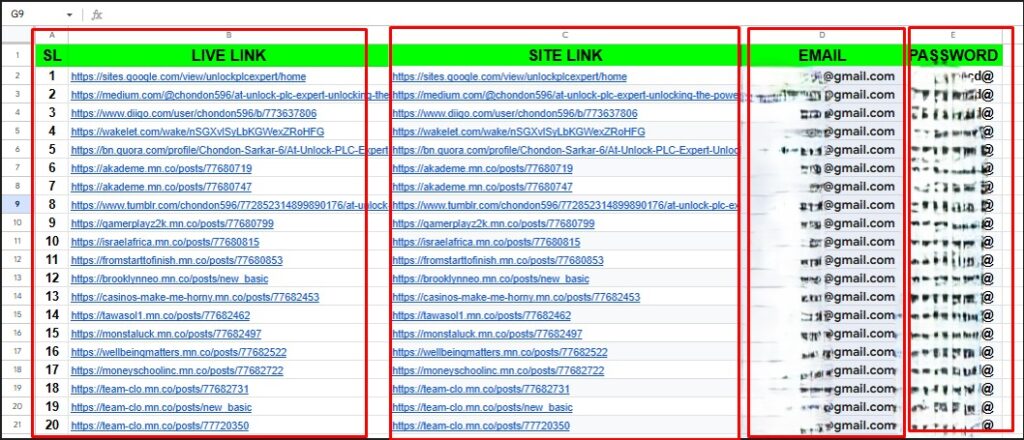
Task: Open akademe posts/77680719 in SITE LINK column
Action: [x=483, y=168]
